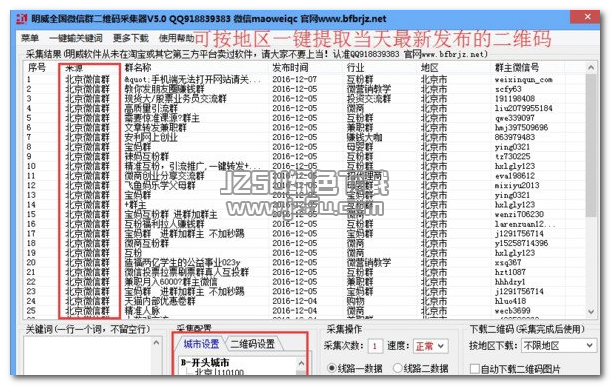Sort by the 发布时间 column header
The height and width of the screenshot is (386, 611).
(x=290, y=68)
